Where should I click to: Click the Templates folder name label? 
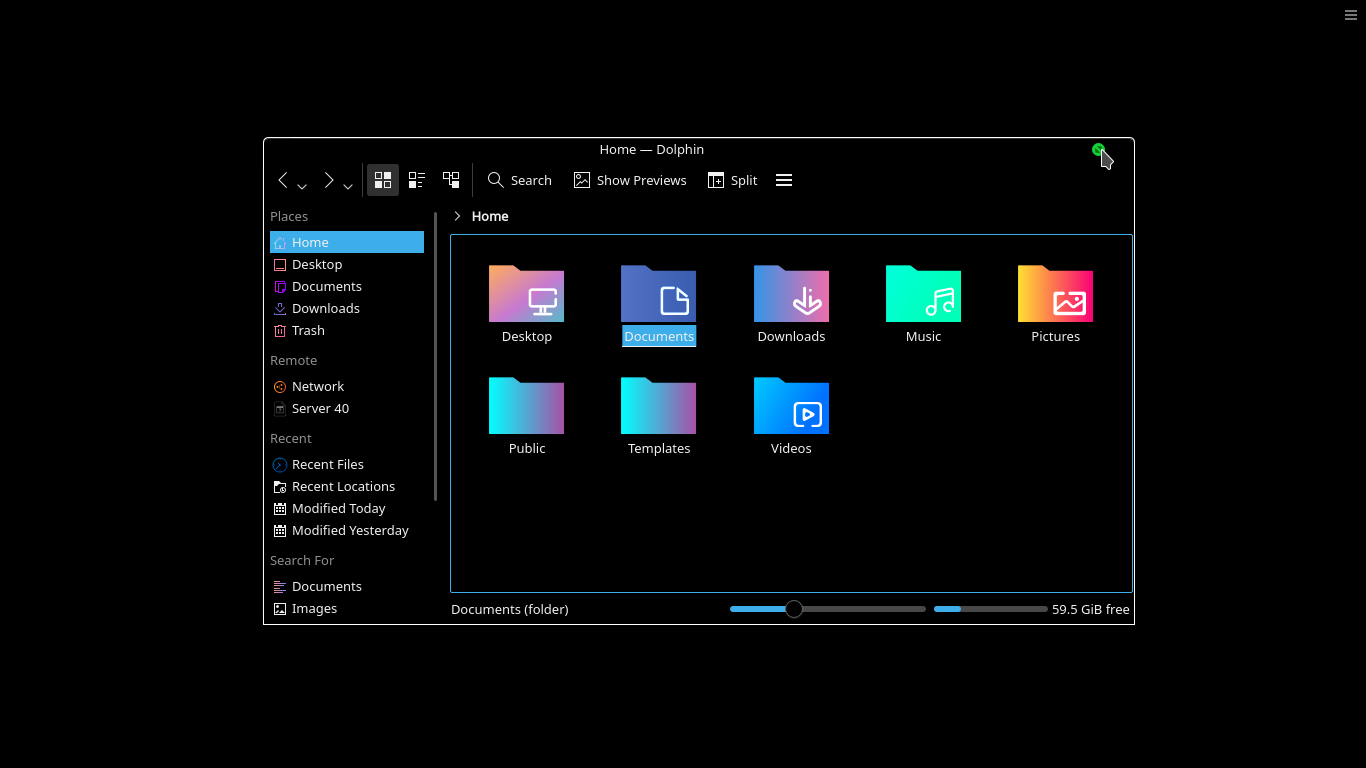[659, 448]
